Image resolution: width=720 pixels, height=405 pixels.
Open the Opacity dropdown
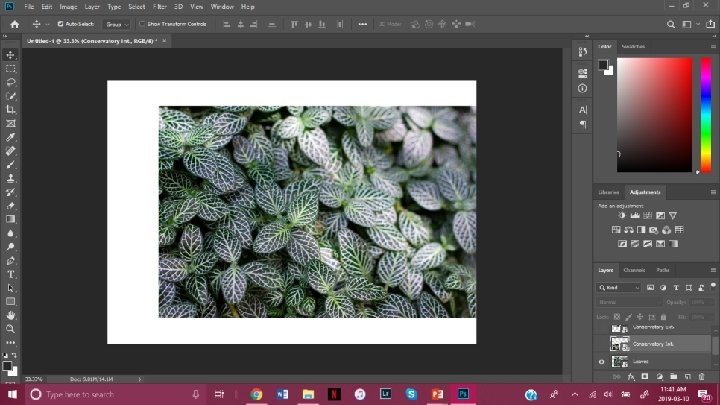point(700,302)
